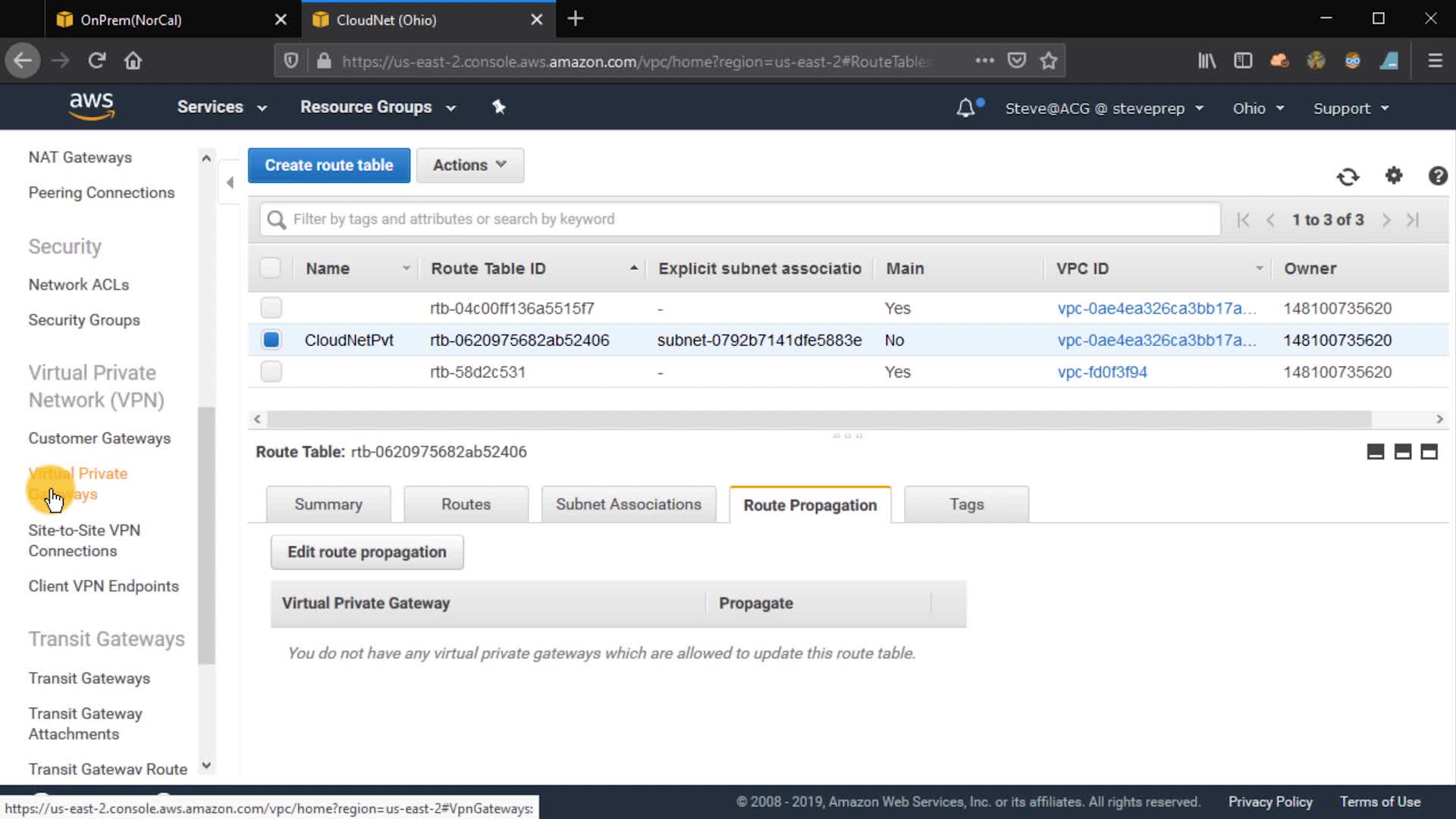Check the rtb-04c00ff136a5515f7 row checkbox
Viewport: 1456px width, 819px height.
(x=271, y=308)
